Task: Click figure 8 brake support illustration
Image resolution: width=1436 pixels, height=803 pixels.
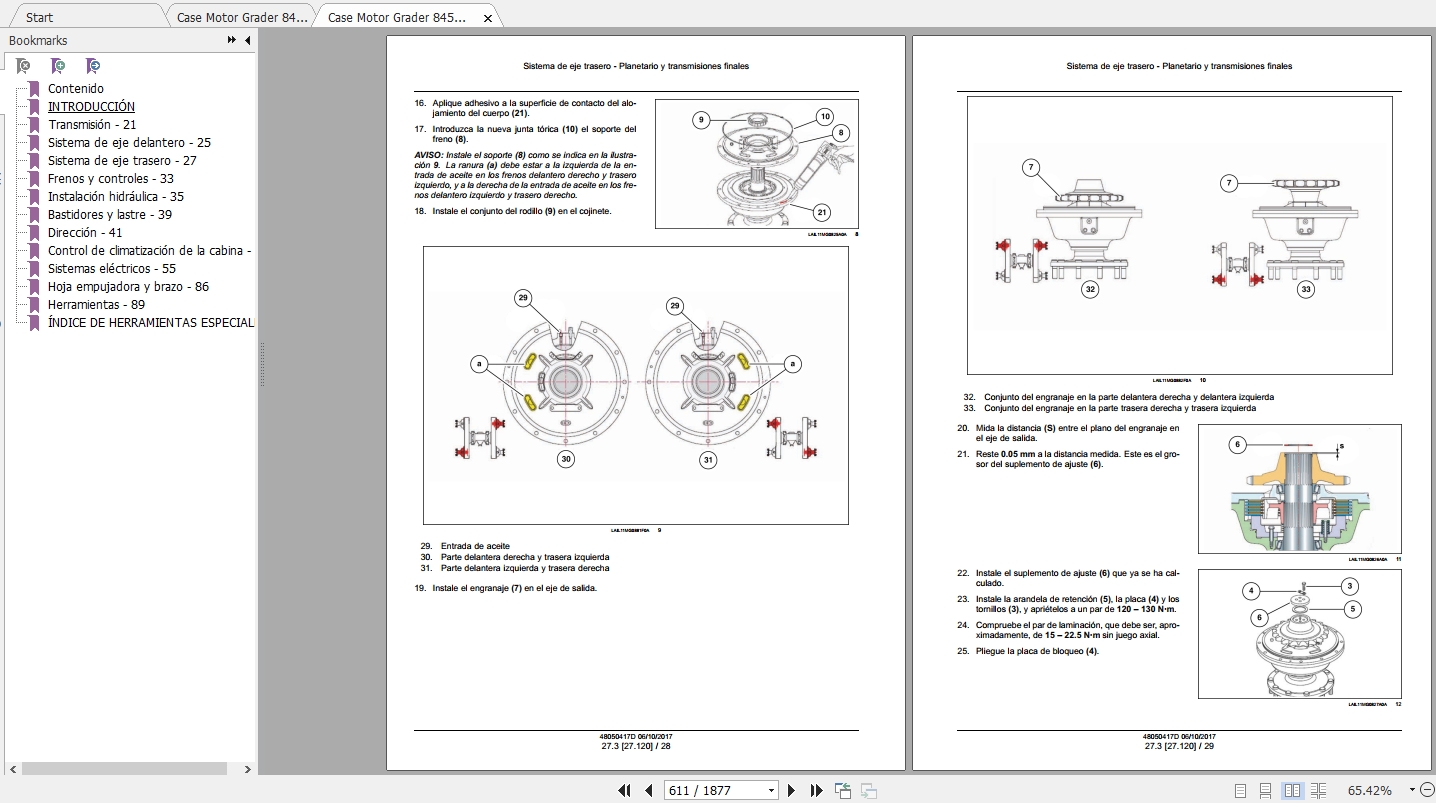Action: tap(757, 164)
